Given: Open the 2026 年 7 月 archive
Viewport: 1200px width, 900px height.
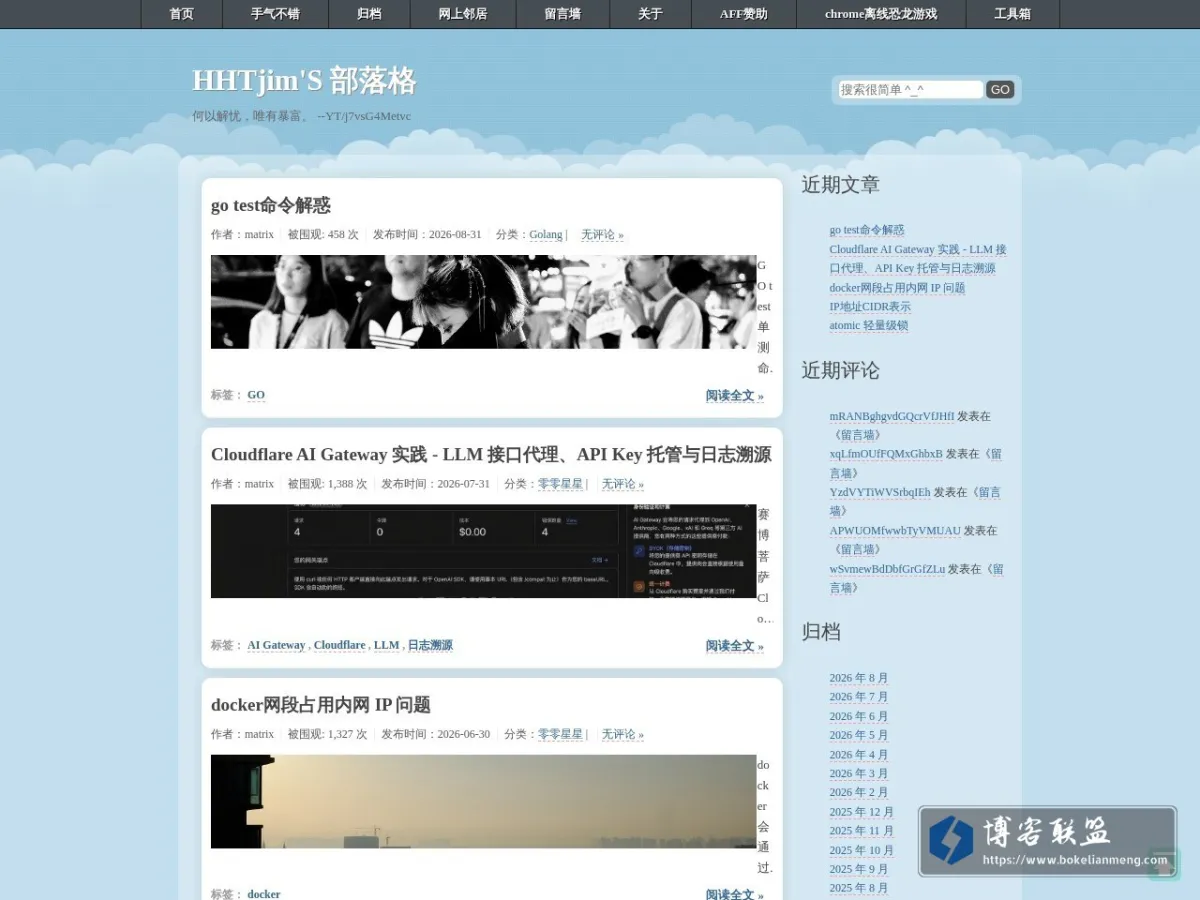Looking at the screenshot, I should [x=858, y=697].
